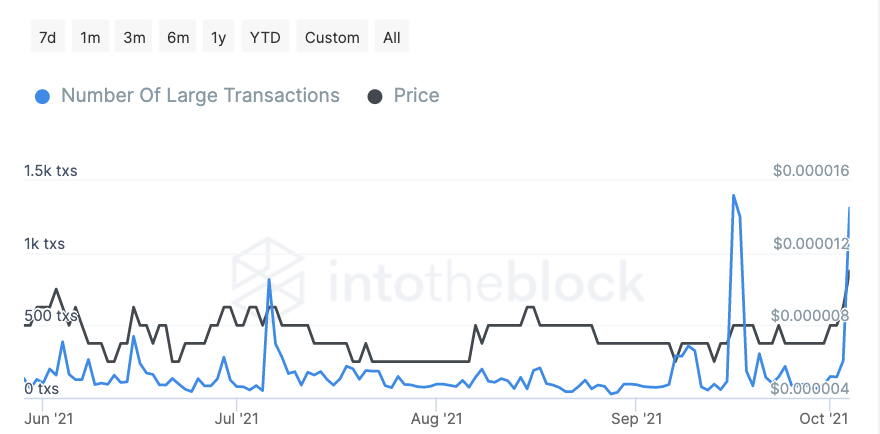Set range to 6m

point(178,38)
